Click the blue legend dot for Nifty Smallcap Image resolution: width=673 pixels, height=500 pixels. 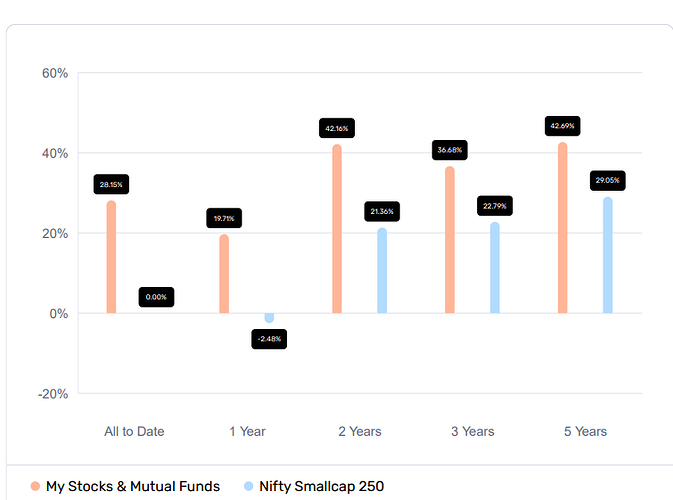249,487
